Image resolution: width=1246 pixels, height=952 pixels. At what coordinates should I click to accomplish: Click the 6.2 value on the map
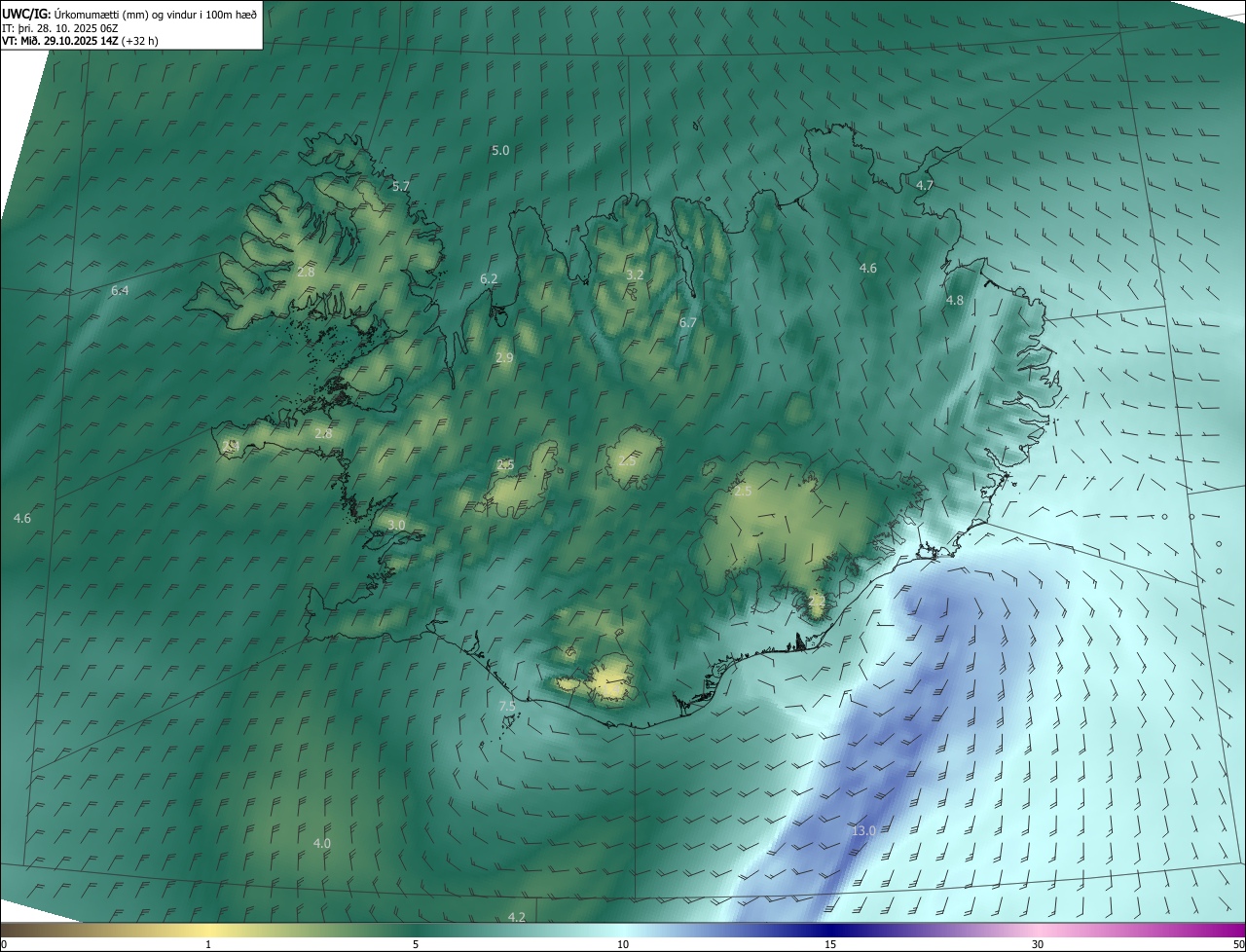tap(489, 279)
